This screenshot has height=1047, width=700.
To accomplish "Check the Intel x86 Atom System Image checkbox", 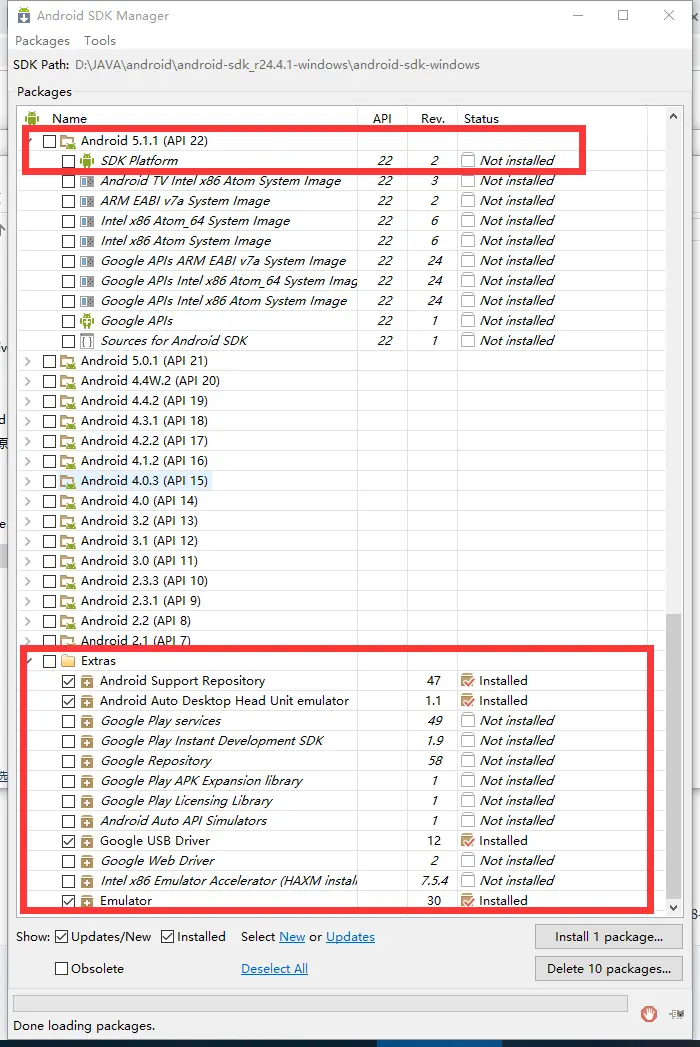I will (x=68, y=241).
